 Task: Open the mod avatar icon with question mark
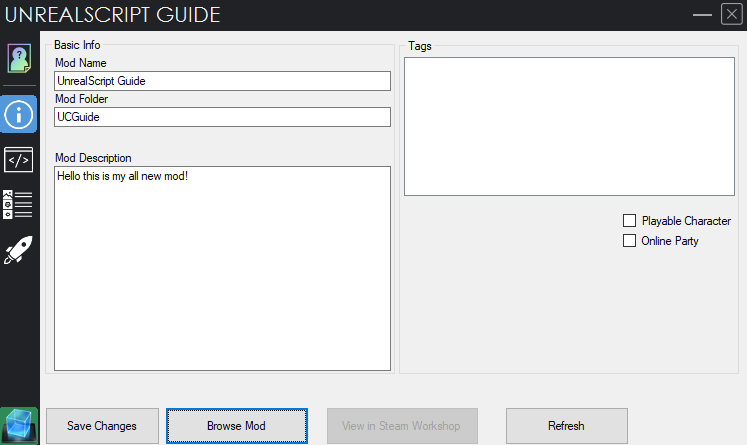(x=19, y=58)
